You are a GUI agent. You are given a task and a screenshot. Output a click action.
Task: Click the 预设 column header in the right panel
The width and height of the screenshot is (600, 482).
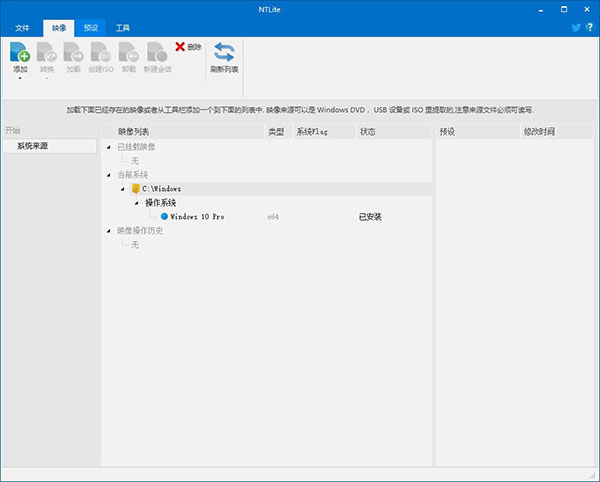(478, 132)
